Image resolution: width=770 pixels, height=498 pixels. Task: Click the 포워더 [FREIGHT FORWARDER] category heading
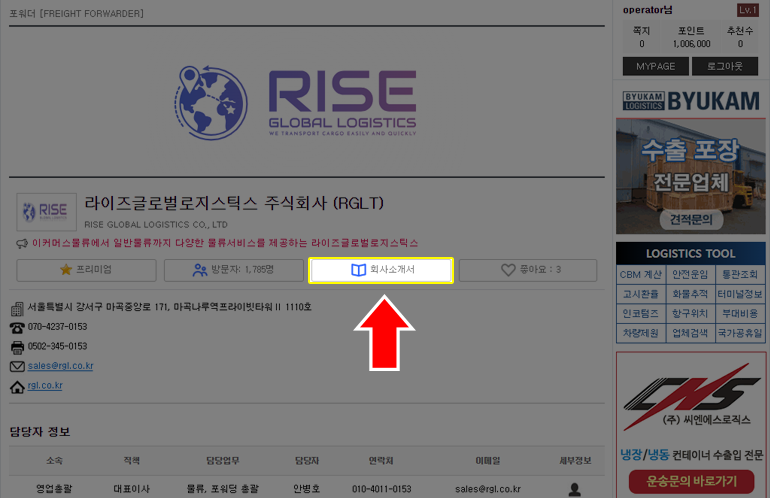77,14
